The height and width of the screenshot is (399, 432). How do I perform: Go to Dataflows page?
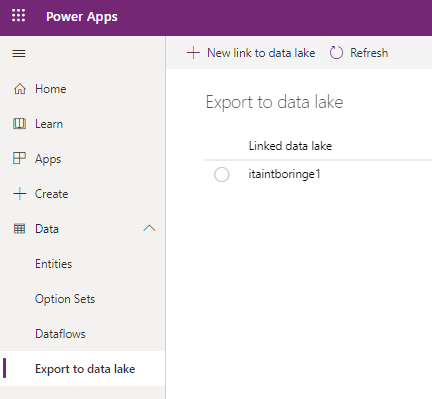60,334
